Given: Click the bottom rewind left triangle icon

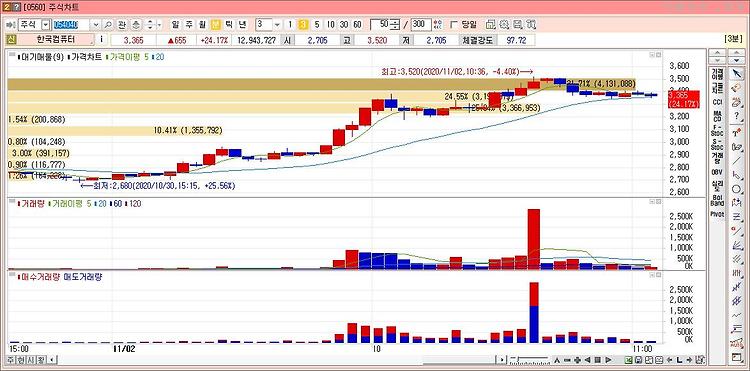Looking at the screenshot, I should [x=587, y=360].
